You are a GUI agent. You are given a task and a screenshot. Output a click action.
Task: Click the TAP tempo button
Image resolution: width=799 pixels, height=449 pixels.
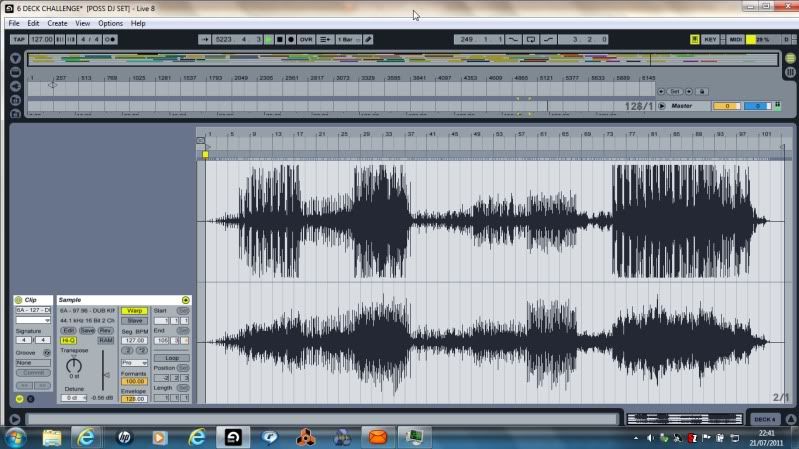[18, 39]
